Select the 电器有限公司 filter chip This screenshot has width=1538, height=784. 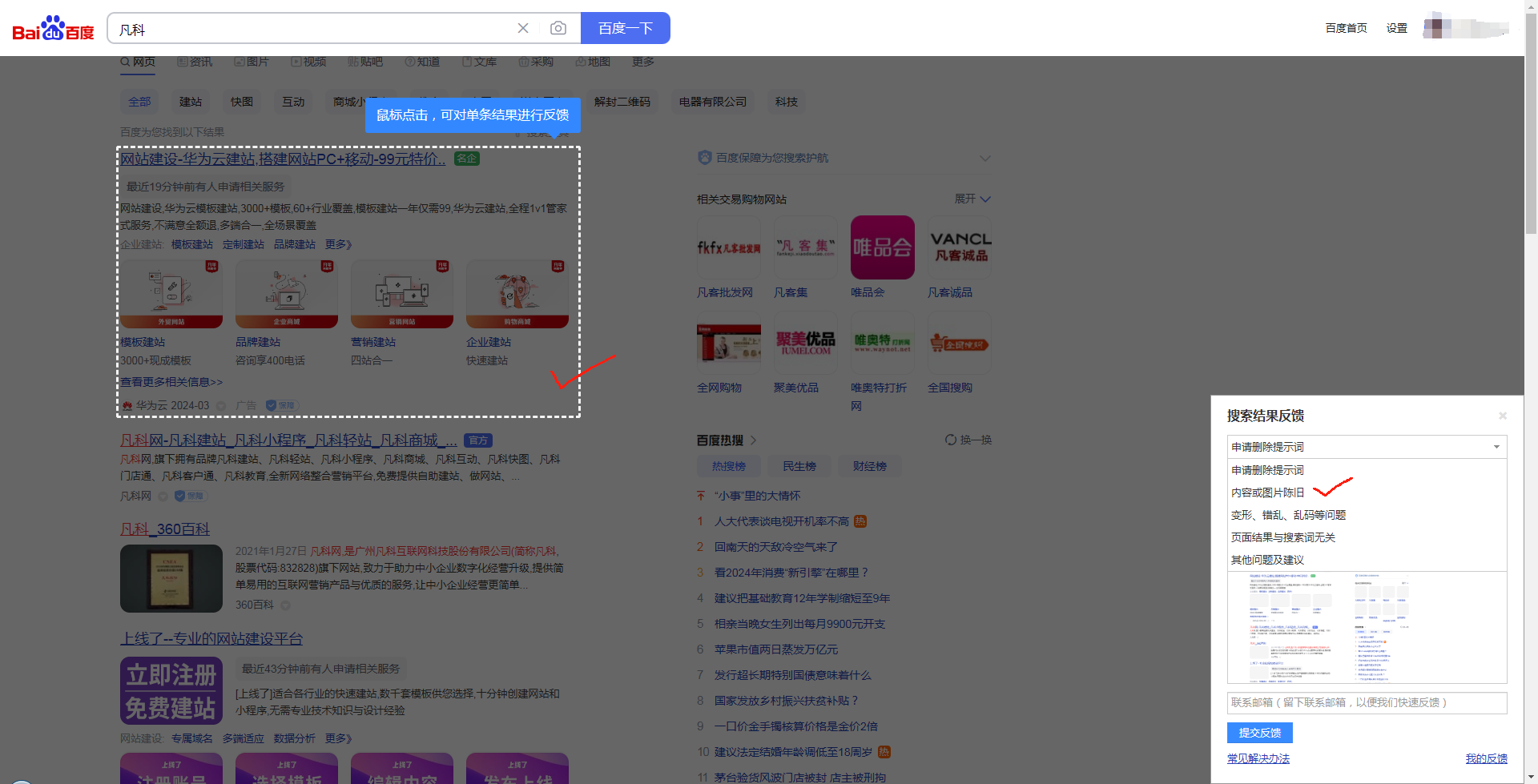[713, 102]
